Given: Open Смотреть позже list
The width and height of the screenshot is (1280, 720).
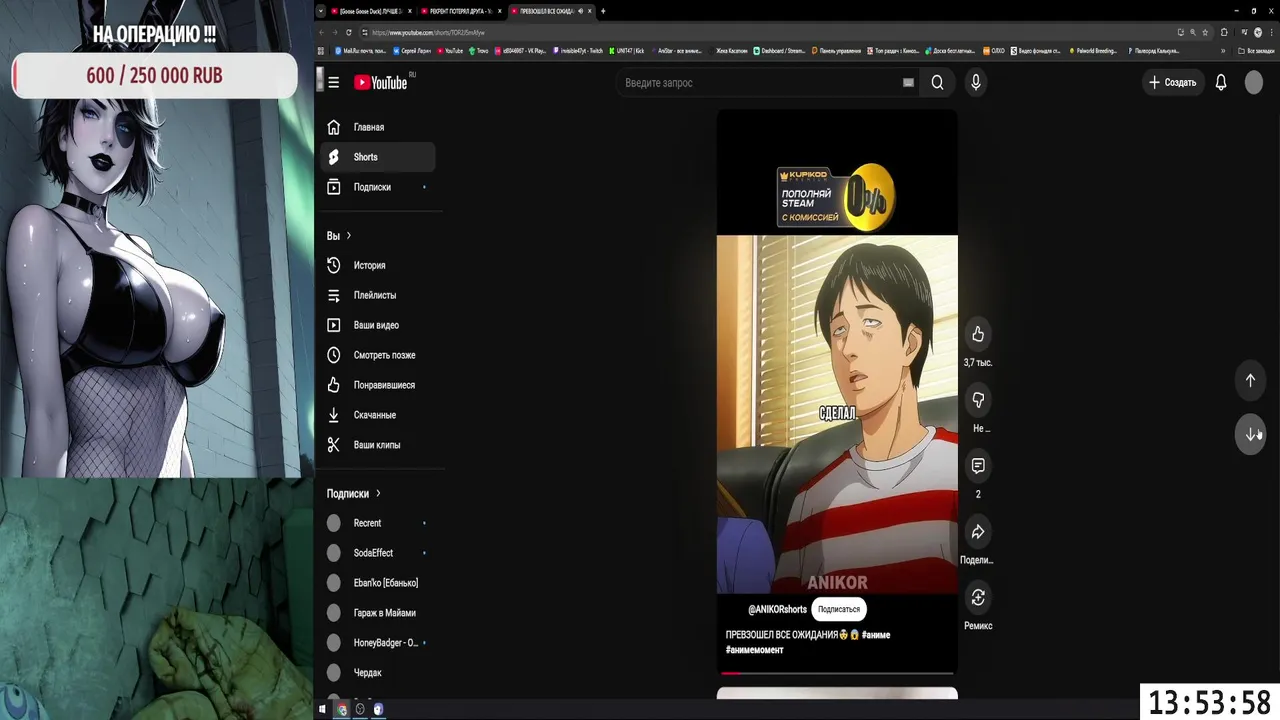Looking at the screenshot, I should pyautogui.click(x=378, y=355).
